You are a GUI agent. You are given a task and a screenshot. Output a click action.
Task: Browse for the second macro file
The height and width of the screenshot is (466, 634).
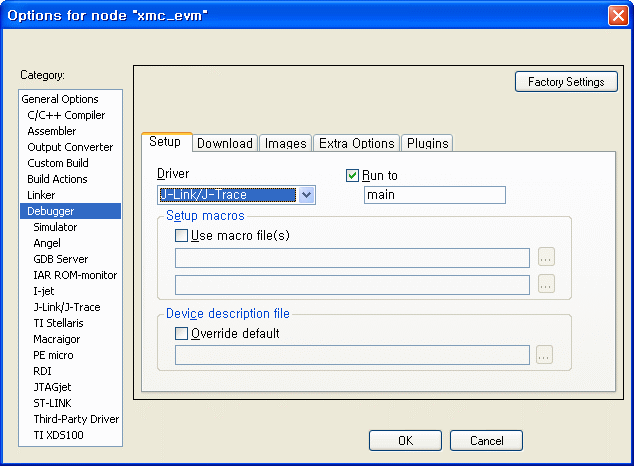coord(546,284)
